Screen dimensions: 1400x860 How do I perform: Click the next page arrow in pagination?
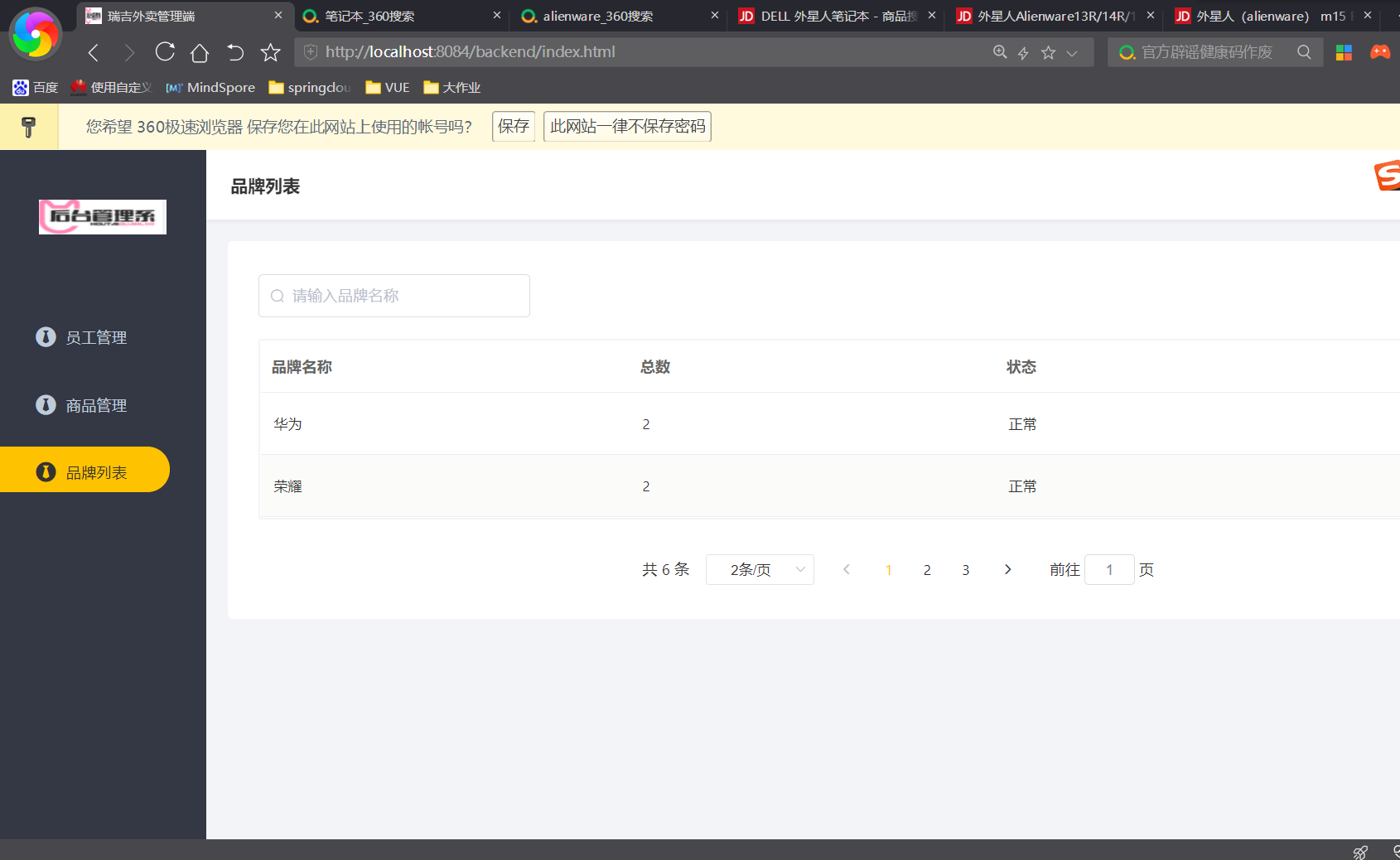(x=1007, y=569)
